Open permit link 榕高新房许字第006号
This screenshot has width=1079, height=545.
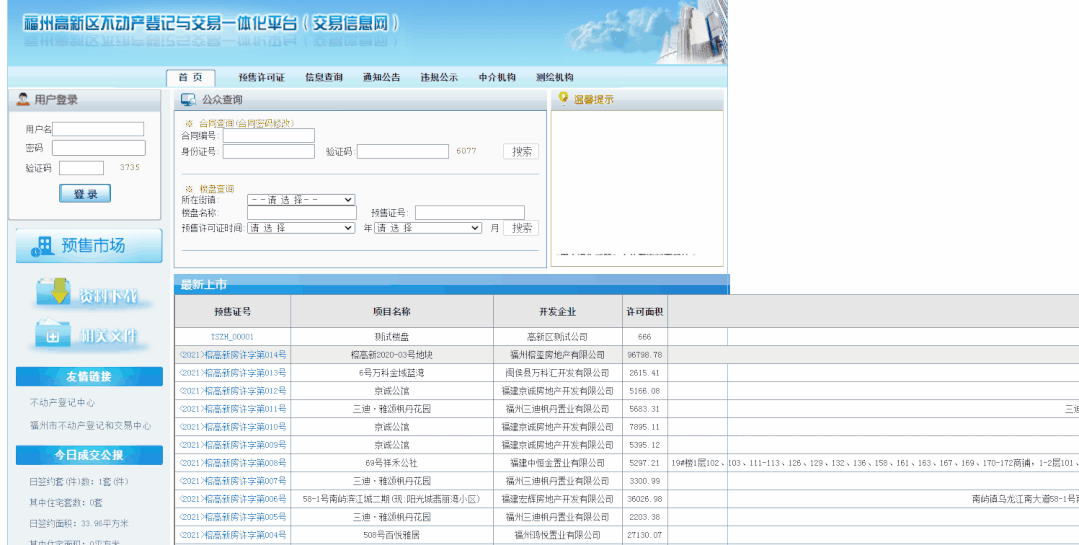233,499
